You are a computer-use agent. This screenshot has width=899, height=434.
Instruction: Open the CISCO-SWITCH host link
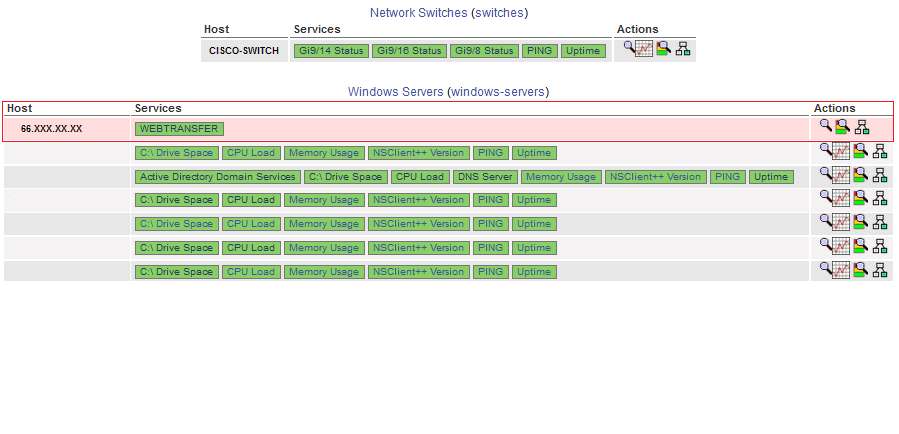click(244, 50)
